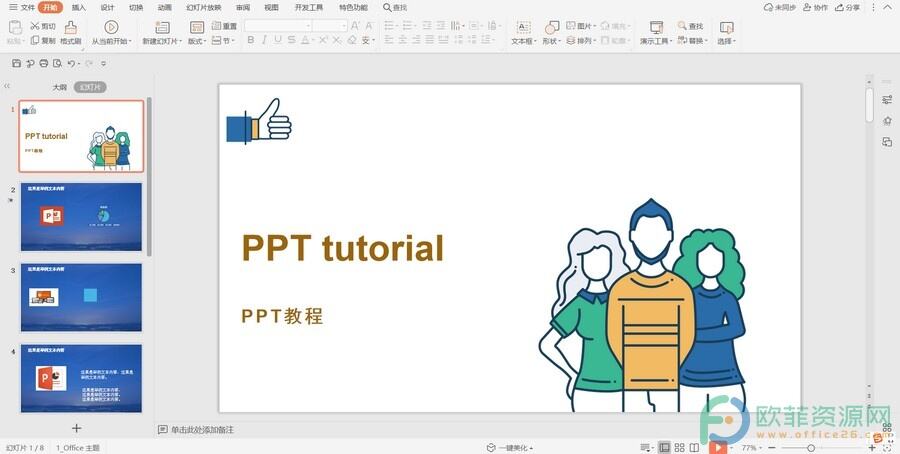Open the Insert (插入) ribbon tab

coord(79,7)
